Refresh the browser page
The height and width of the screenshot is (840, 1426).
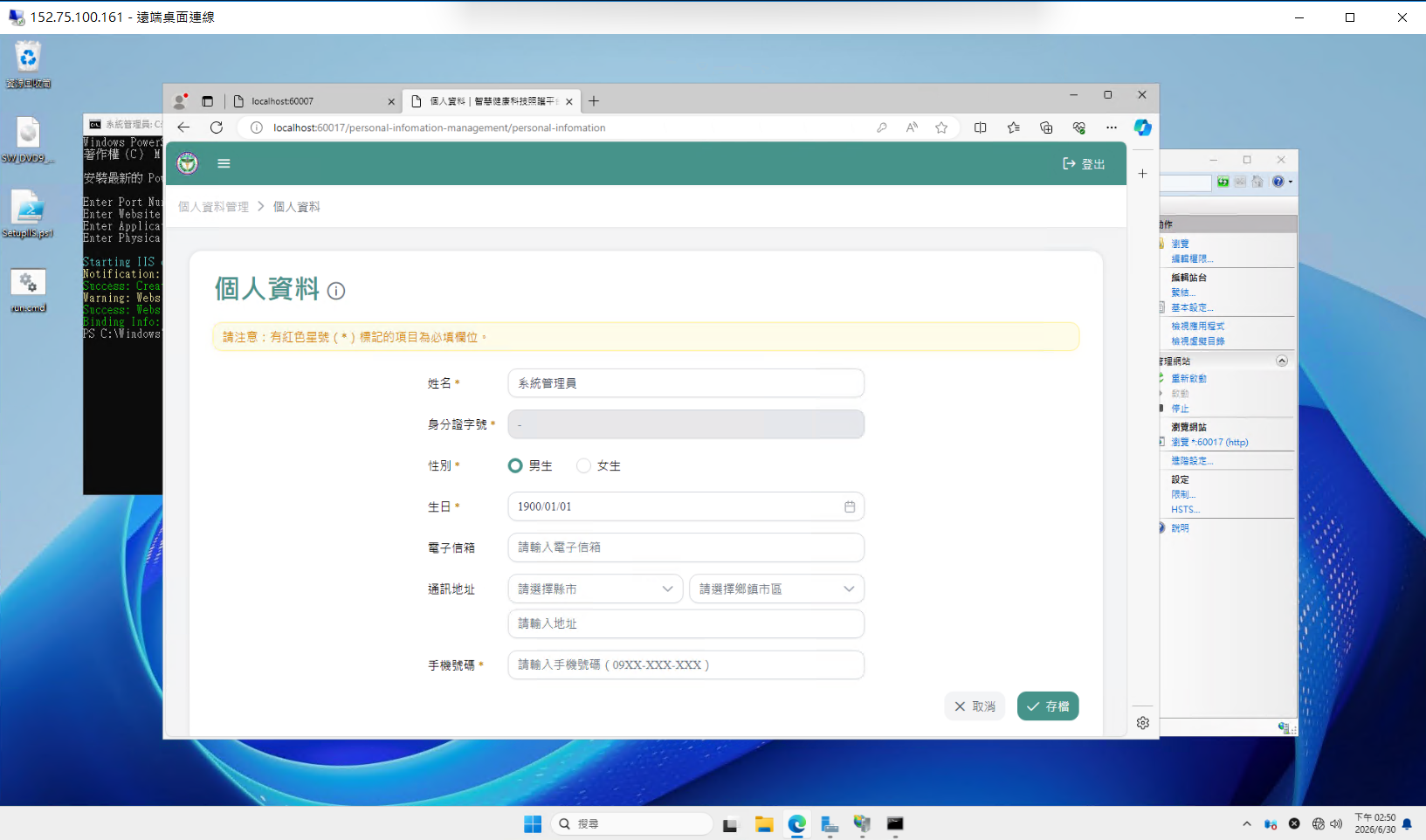coord(217,127)
